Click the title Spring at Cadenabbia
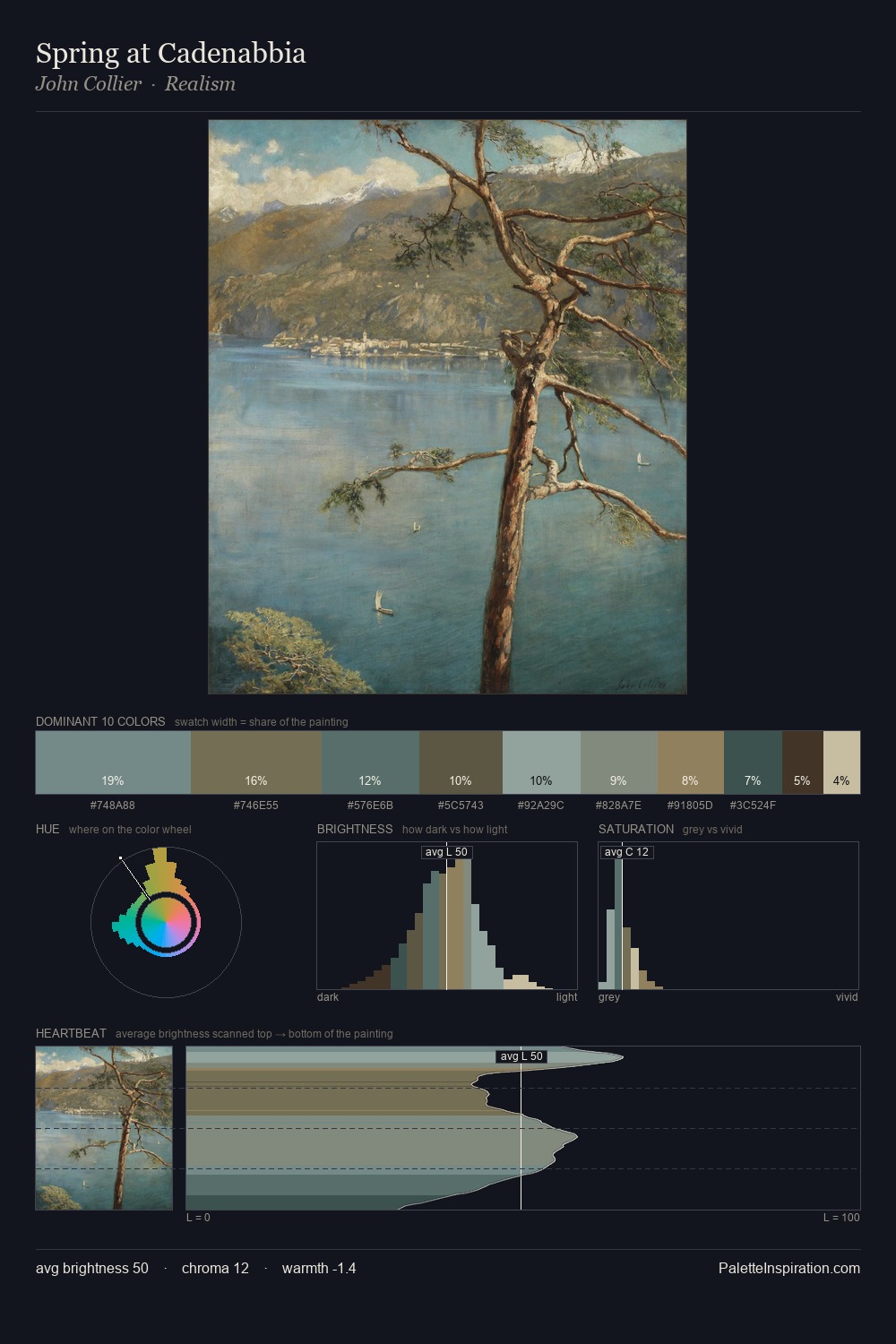 click(x=170, y=54)
